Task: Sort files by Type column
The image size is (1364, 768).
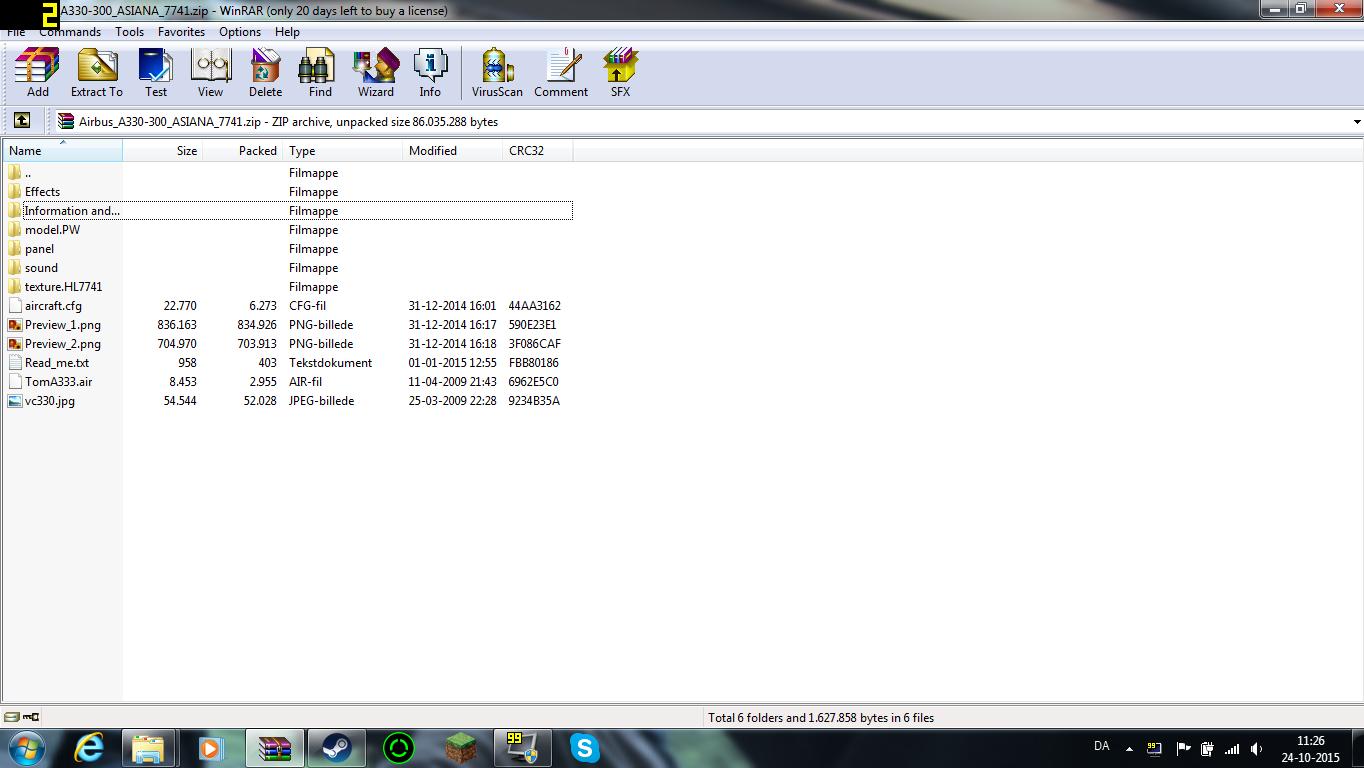Action: [343, 151]
